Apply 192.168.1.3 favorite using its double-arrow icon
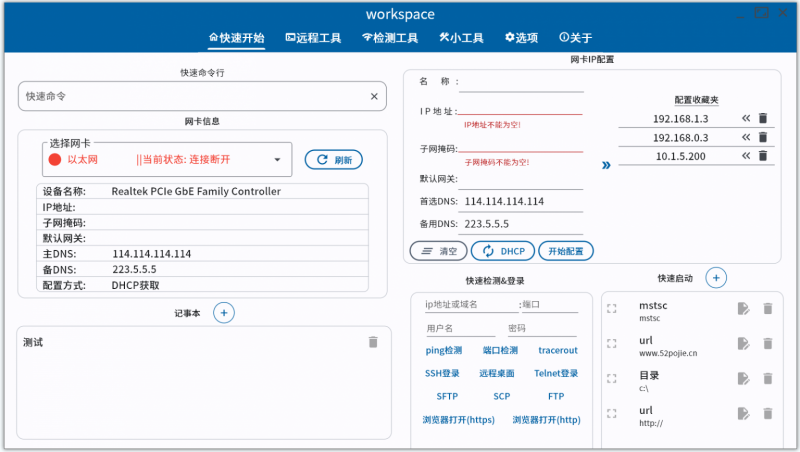This screenshot has width=800, height=452. [x=746, y=118]
